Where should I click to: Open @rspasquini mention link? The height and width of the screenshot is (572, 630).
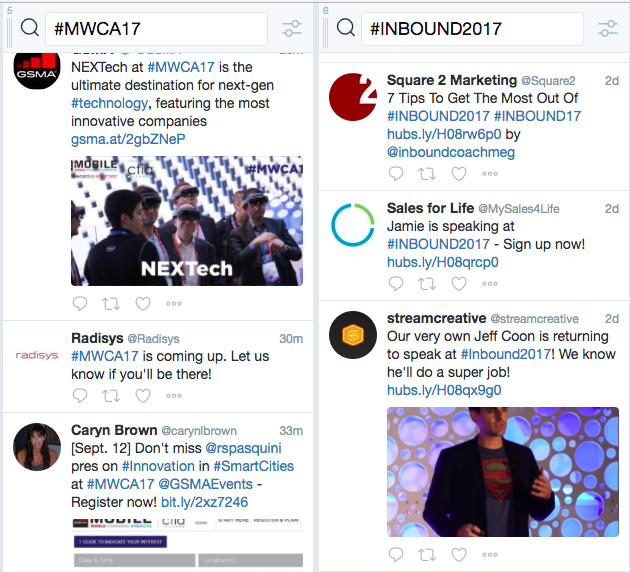(243, 448)
